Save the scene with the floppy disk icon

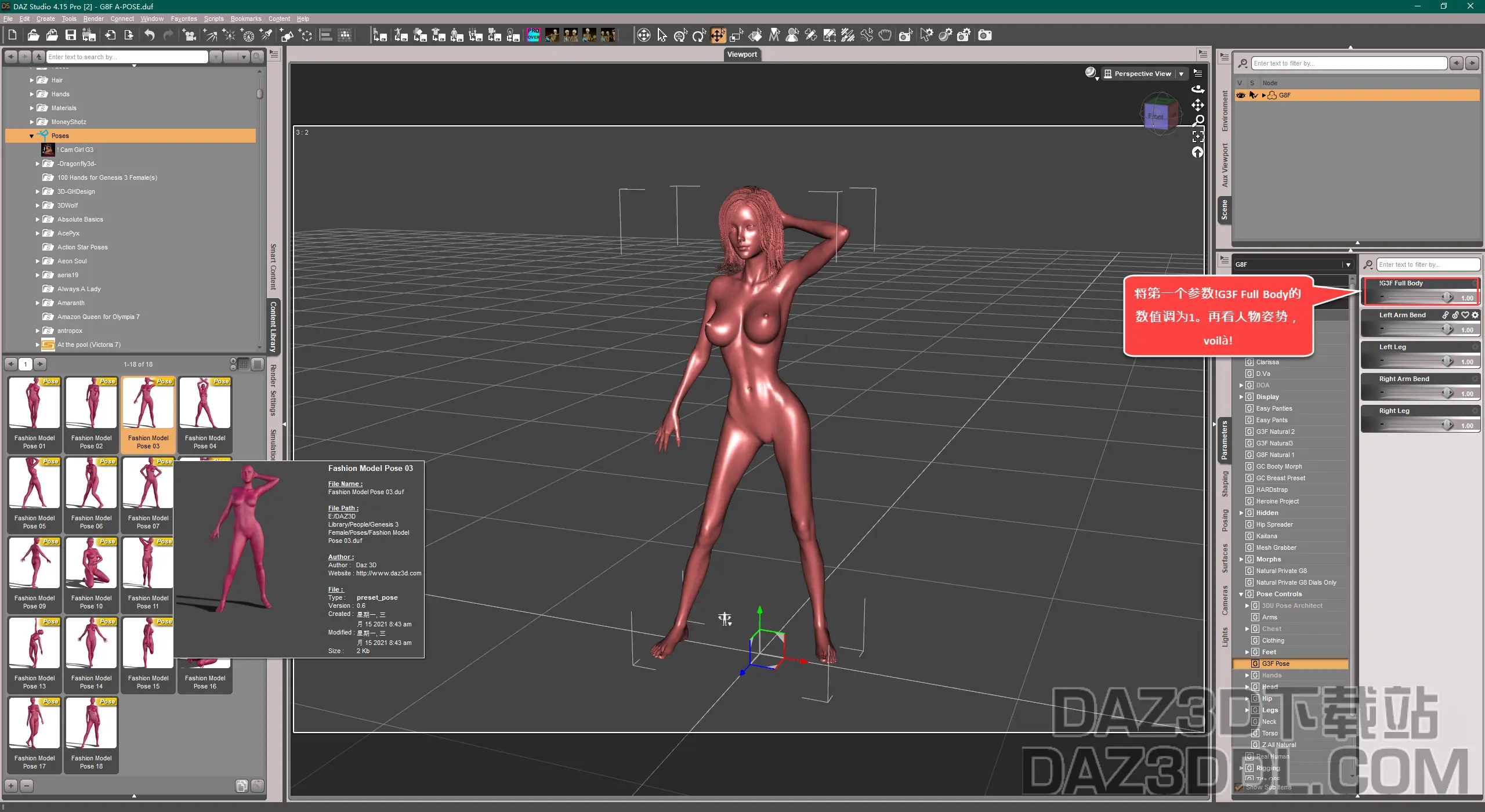(x=71, y=35)
